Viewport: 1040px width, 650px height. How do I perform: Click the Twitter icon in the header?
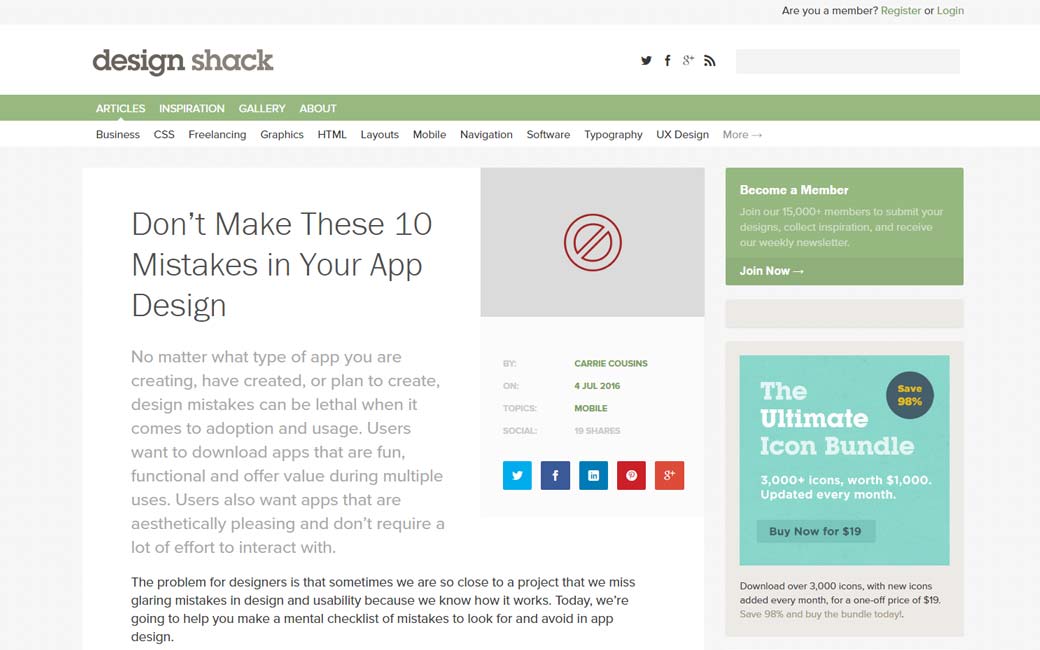[x=646, y=61]
